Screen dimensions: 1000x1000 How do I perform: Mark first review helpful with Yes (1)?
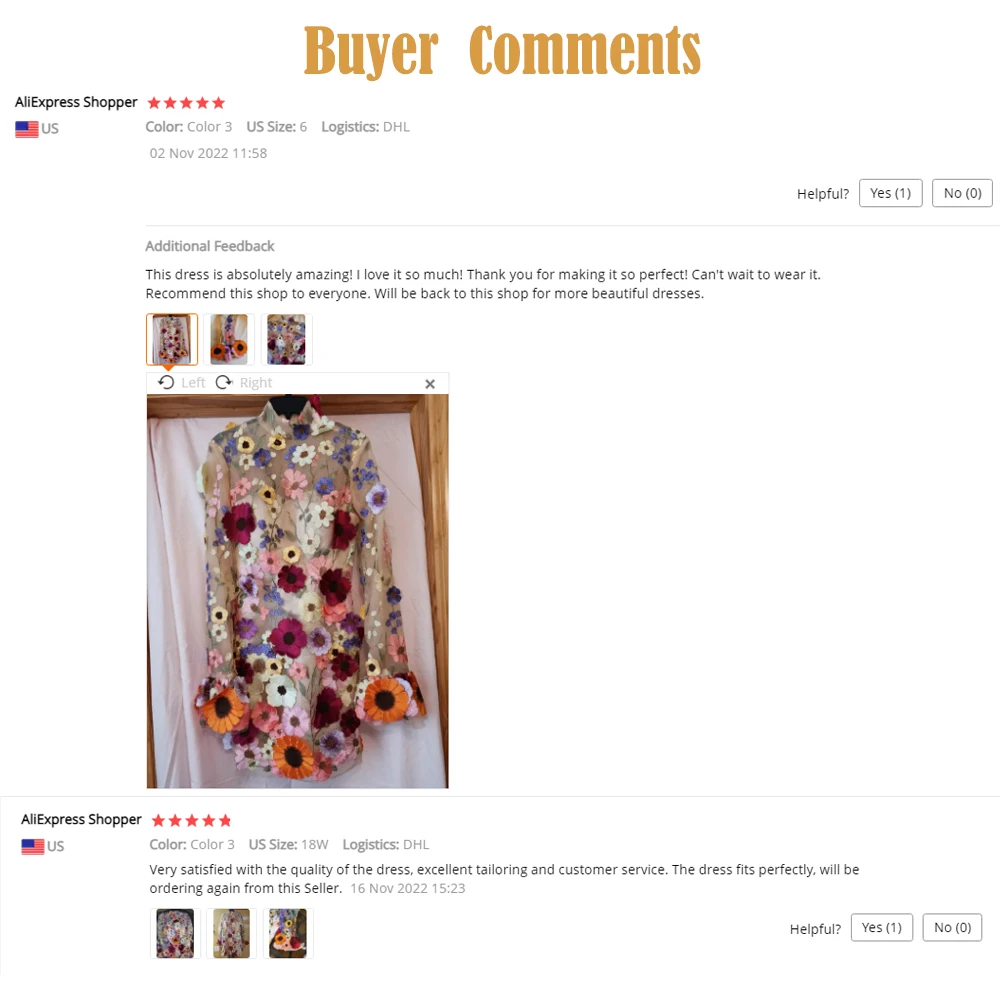[x=890, y=193]
